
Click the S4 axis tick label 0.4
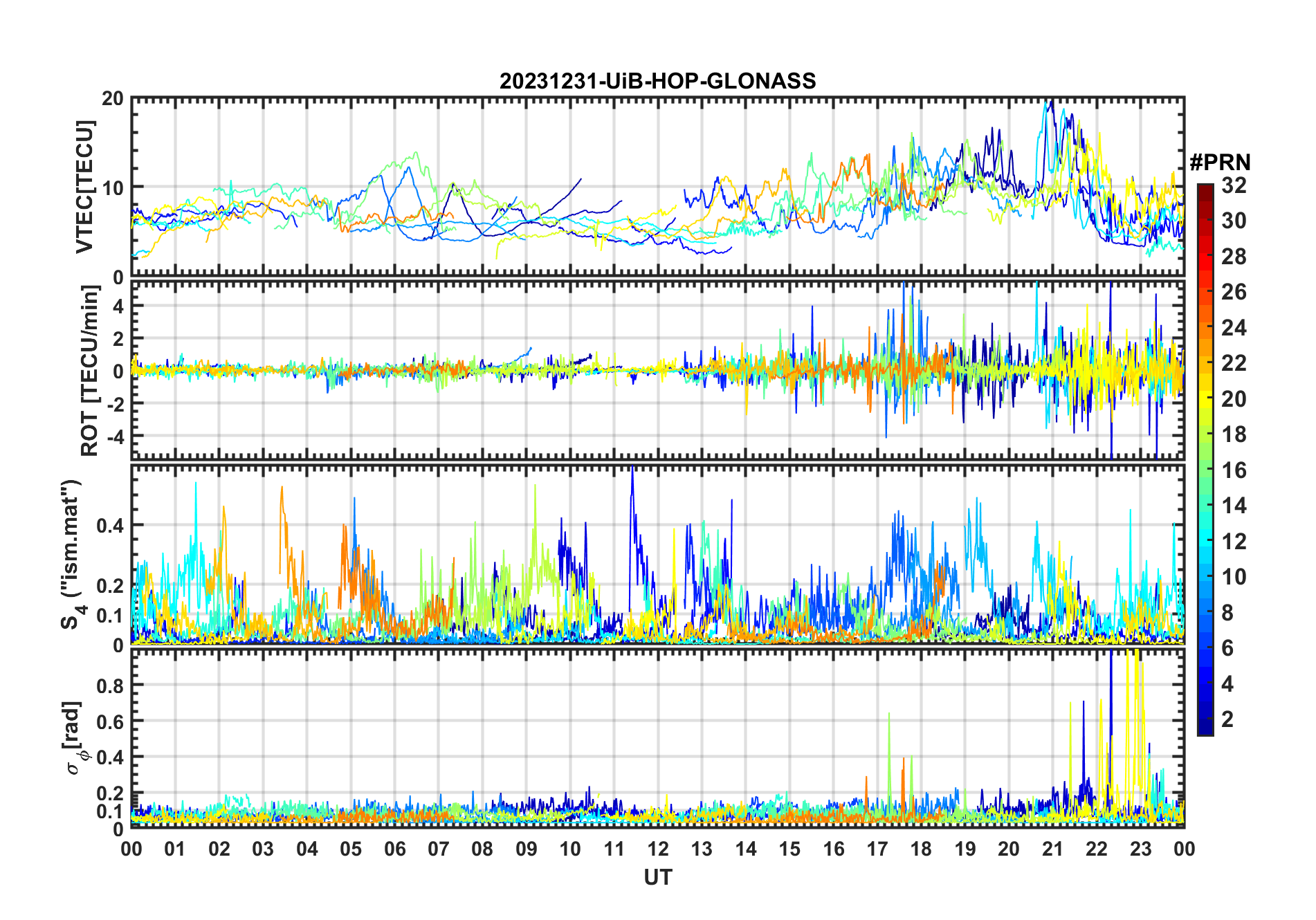point(109,526)
